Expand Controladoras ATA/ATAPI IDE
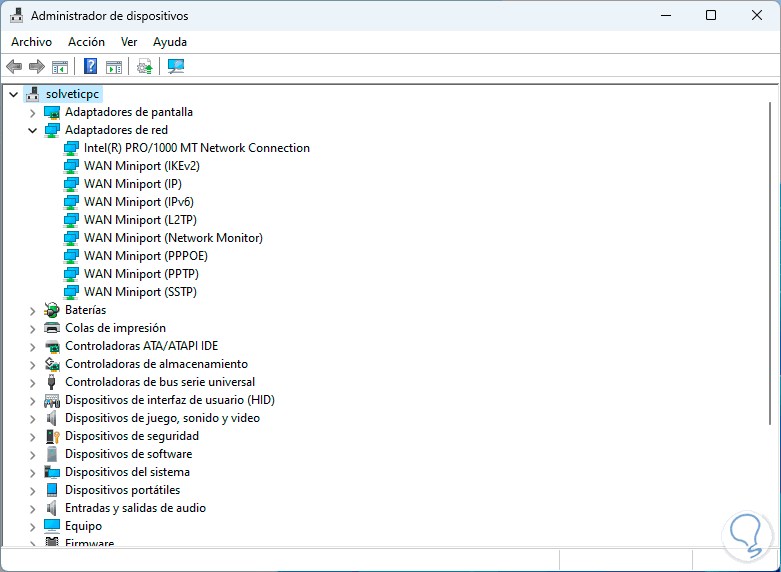Image resolution: width=781 pixels, height=572 pixels. 33,347
